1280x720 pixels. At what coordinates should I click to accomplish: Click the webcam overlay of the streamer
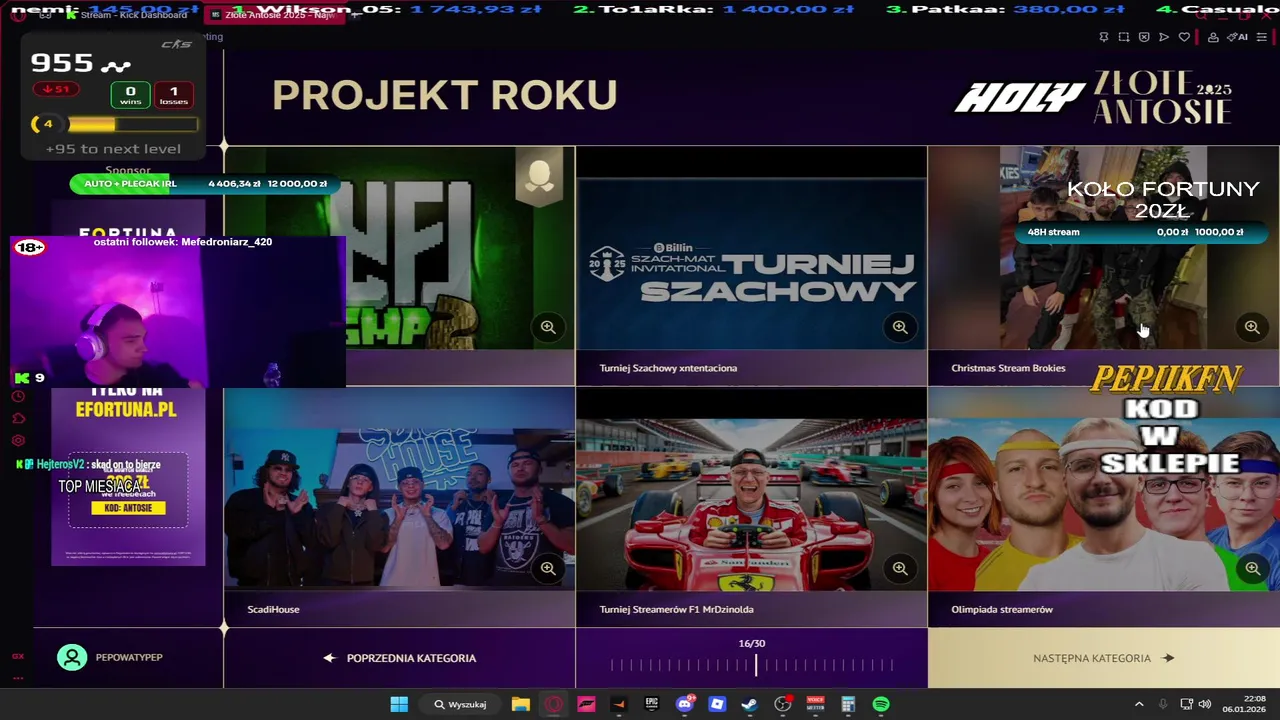(x=178, y=311)
